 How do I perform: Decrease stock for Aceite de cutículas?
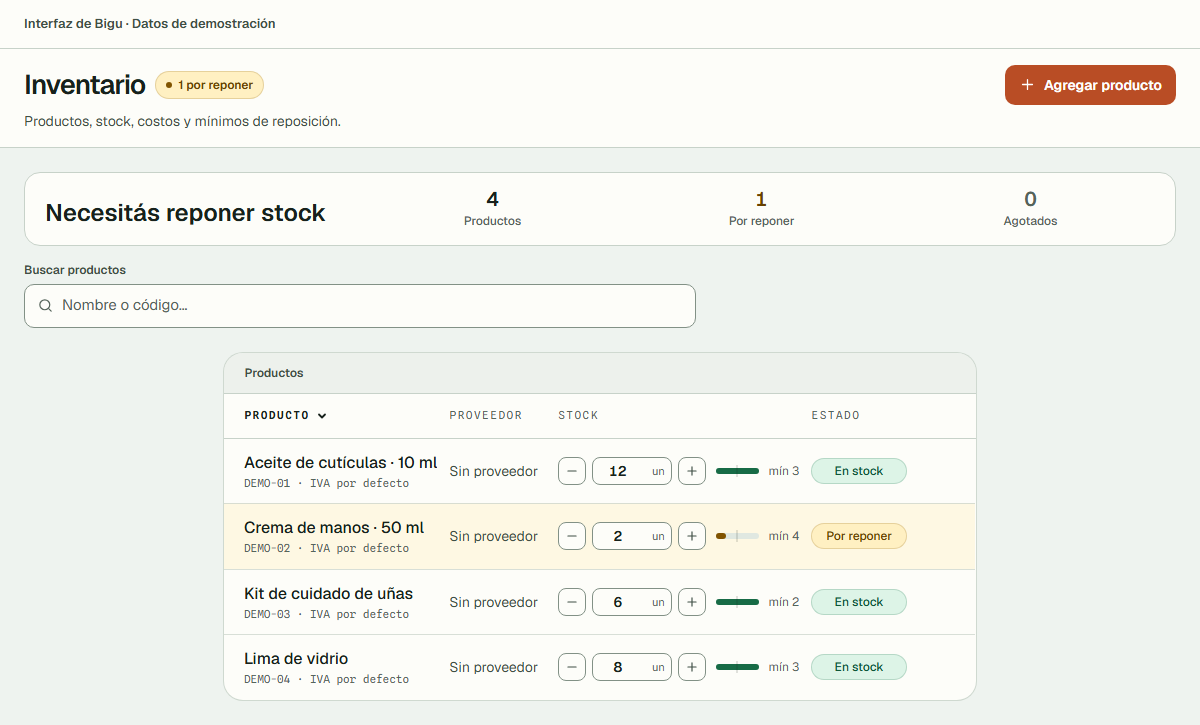pyautogui.click(x=572, y=471)
